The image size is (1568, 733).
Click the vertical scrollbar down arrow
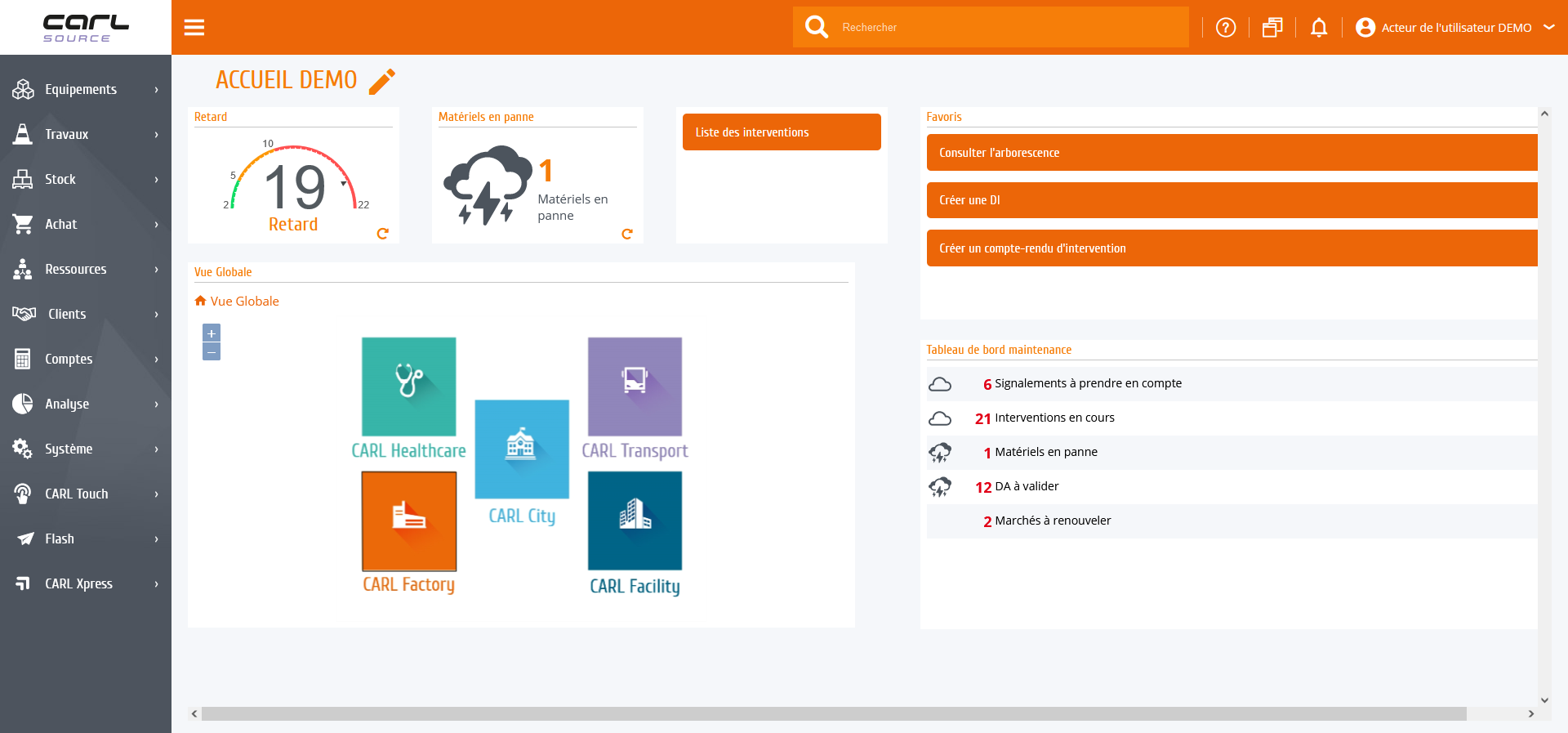pyautogui.click(x=1544, y=700)
